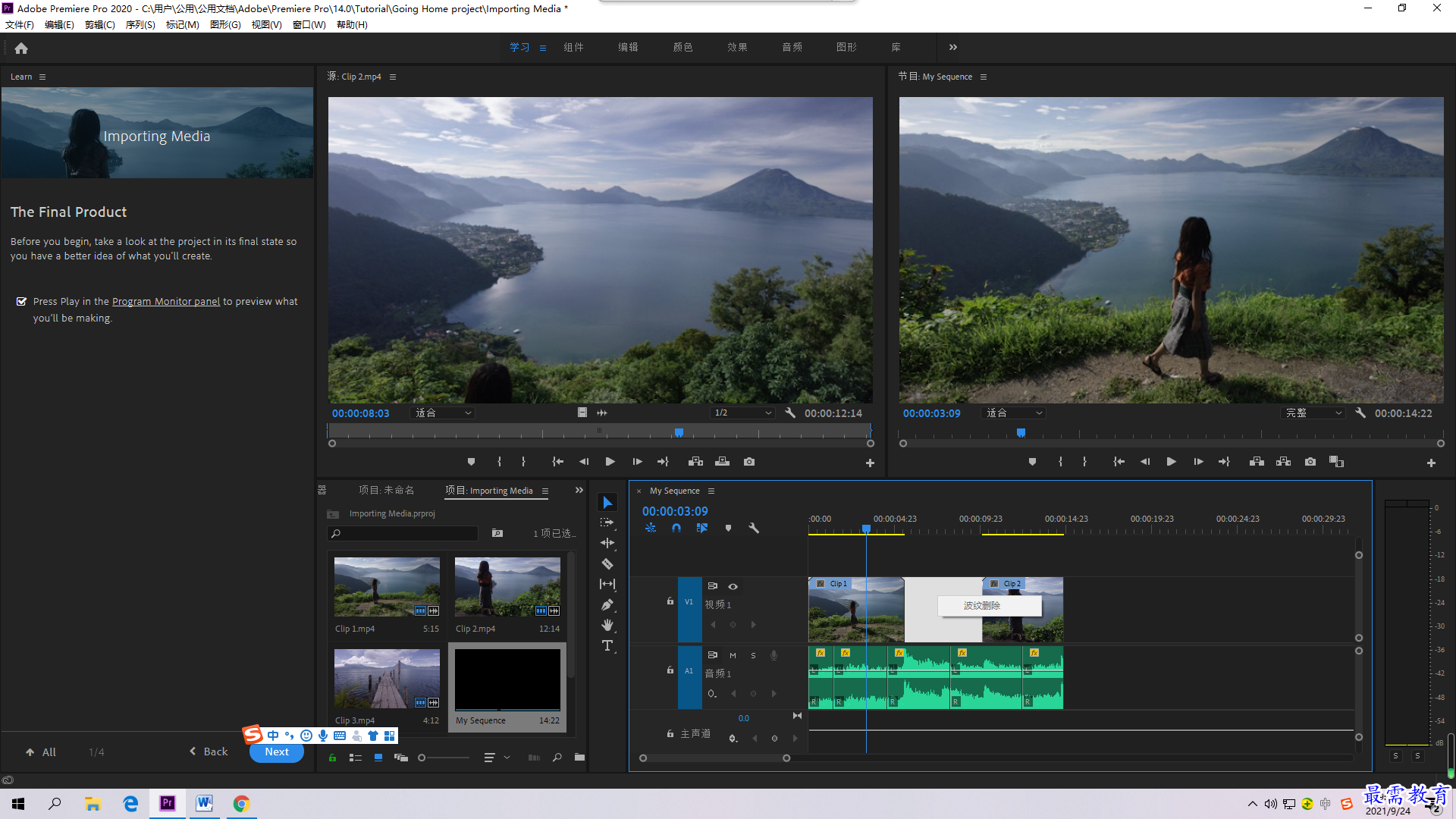Screen dimensions: 1456x819
Task: Select the Selection tool arrow
Action: (607, 503)
